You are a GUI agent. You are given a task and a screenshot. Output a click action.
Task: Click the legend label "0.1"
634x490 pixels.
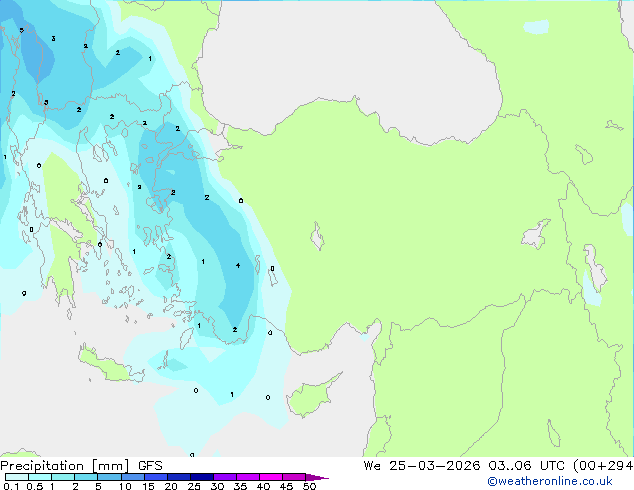pyautogui.click(x=11, y=486)
